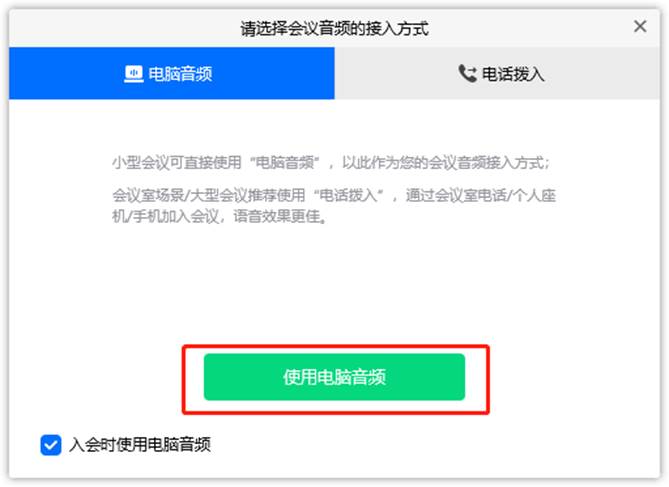The image size is (669, 487).
Task: Click the green 使用电脑音频 button
Action: (334, 377)
